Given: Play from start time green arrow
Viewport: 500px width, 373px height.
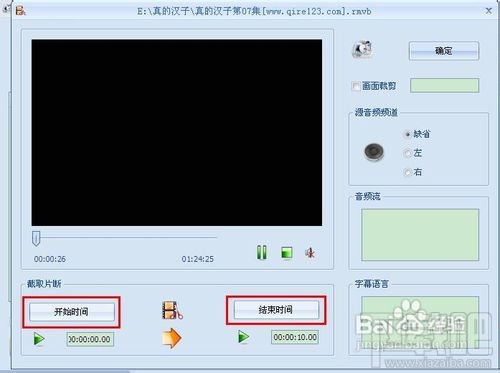Looking at the screenshot, I should click(x=39, y=339).
